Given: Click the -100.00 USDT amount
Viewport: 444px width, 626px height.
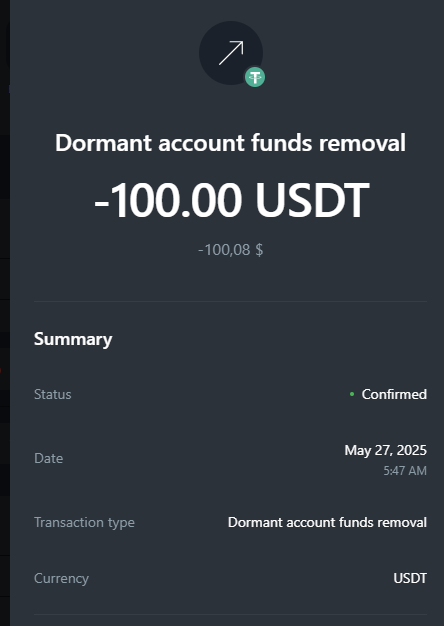Looking at the screenshot, I should [231, 200].
